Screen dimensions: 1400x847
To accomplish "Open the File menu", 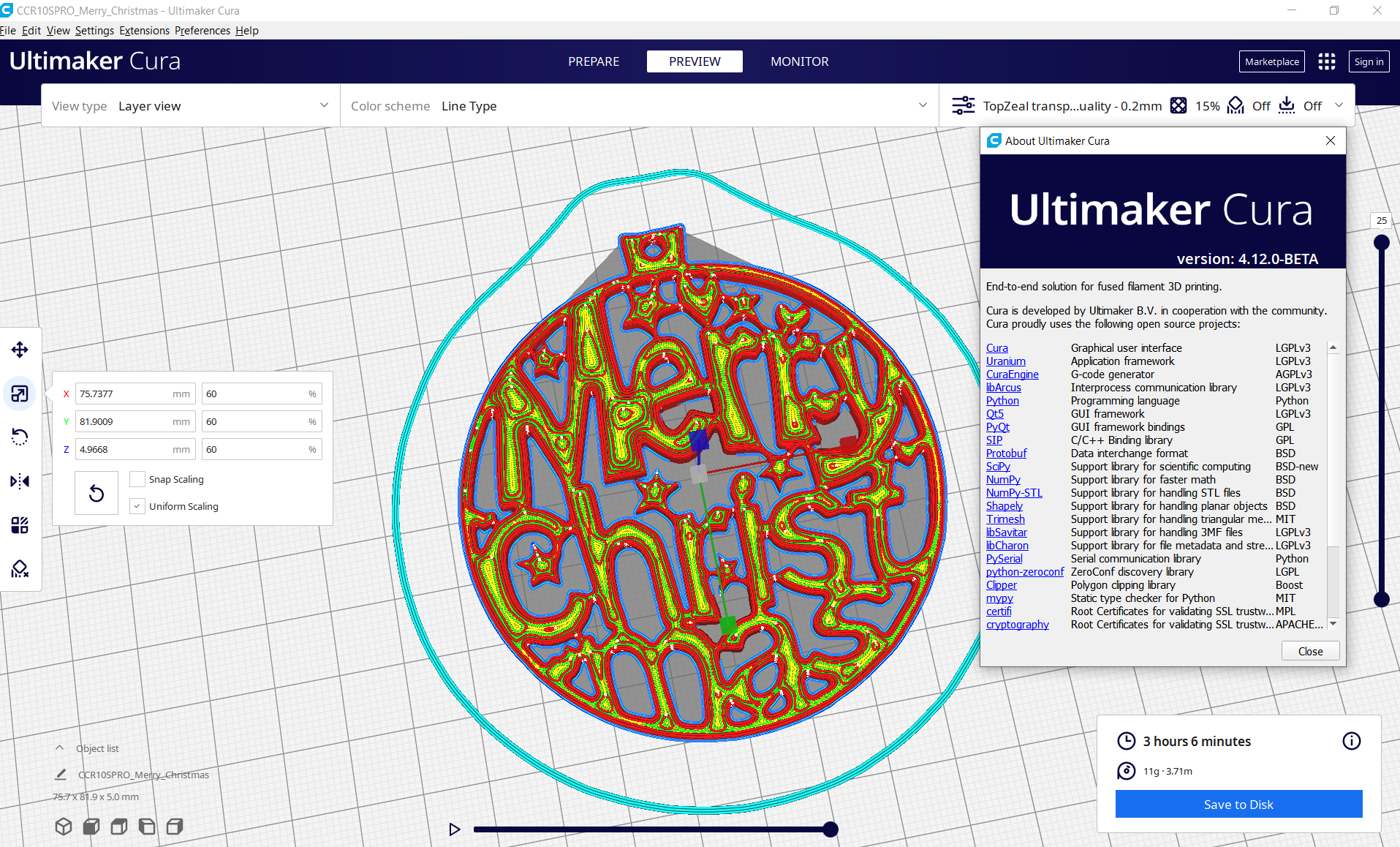I will pyautogui.click(x=8, y=31).
